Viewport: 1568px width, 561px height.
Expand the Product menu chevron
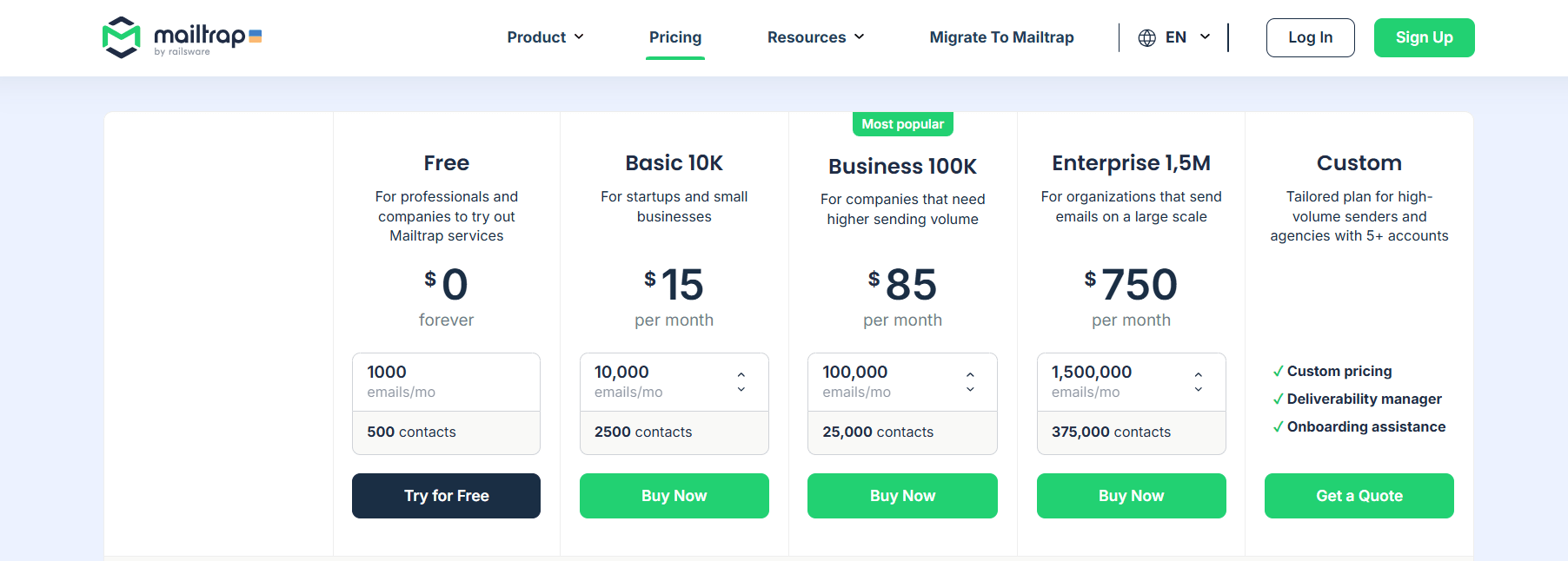coord(579,36)
